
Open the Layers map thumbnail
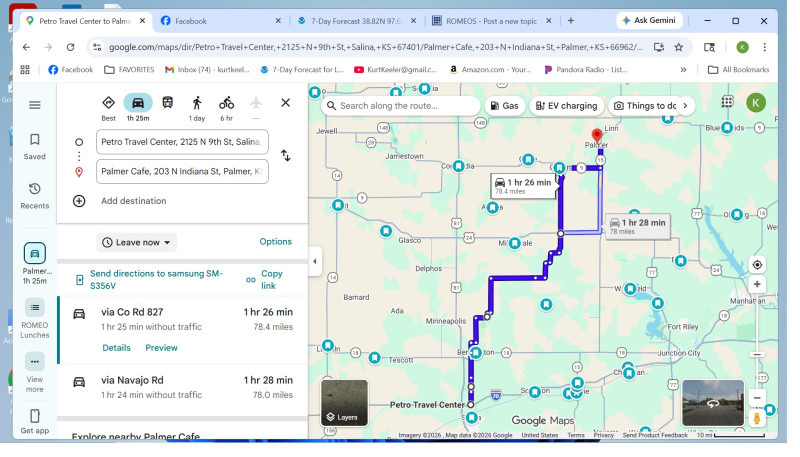pyautogui.click(x=344, y=403)
